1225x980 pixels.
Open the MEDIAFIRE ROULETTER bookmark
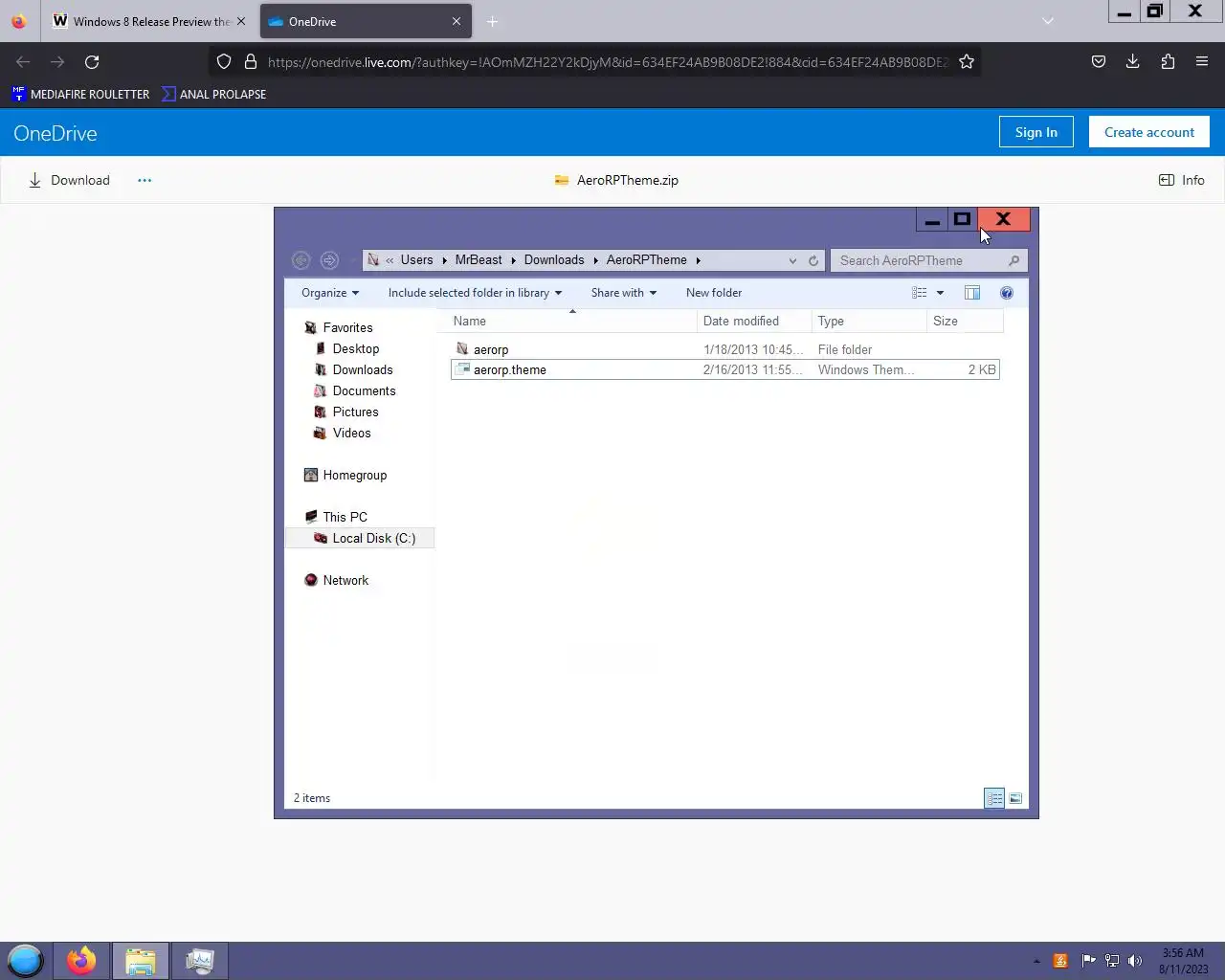[x=80, y=94]
